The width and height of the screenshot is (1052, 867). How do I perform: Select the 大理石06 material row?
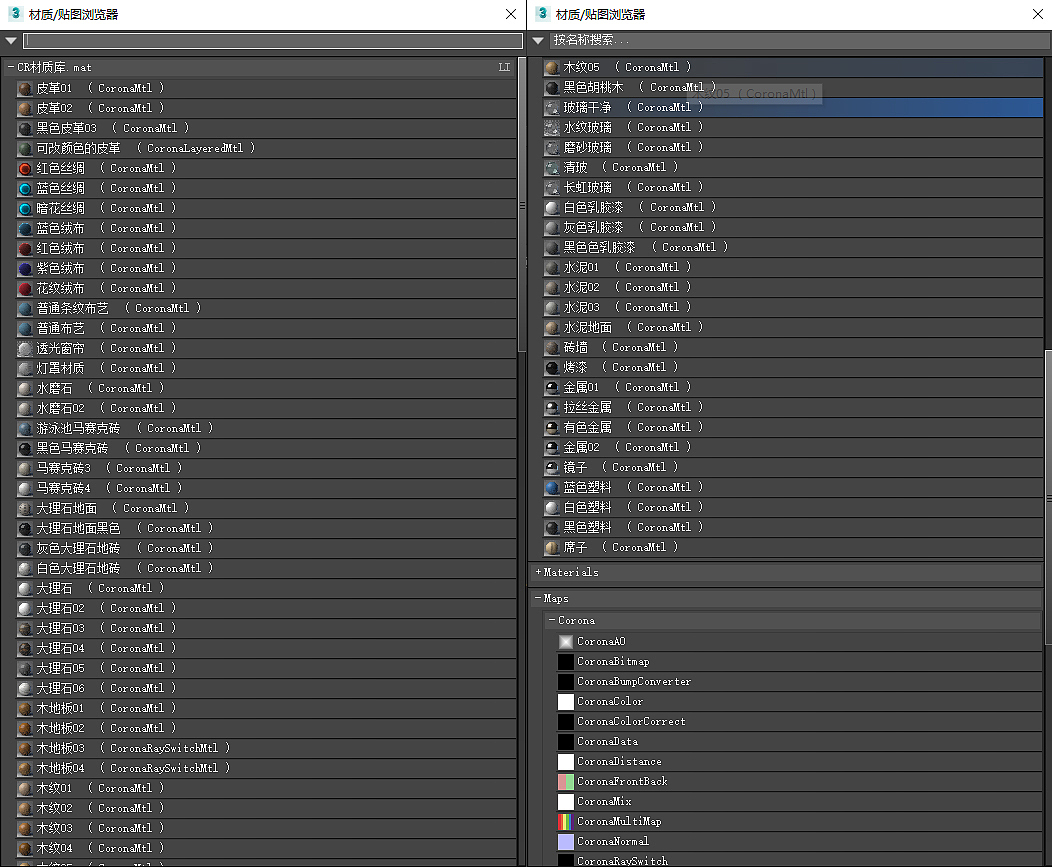[x=266, y=688]
